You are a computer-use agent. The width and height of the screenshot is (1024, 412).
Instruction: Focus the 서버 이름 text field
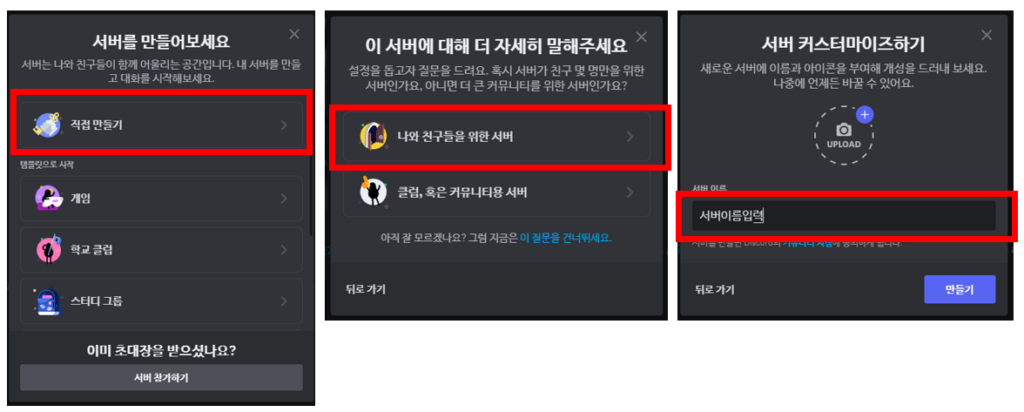point(844,215)
